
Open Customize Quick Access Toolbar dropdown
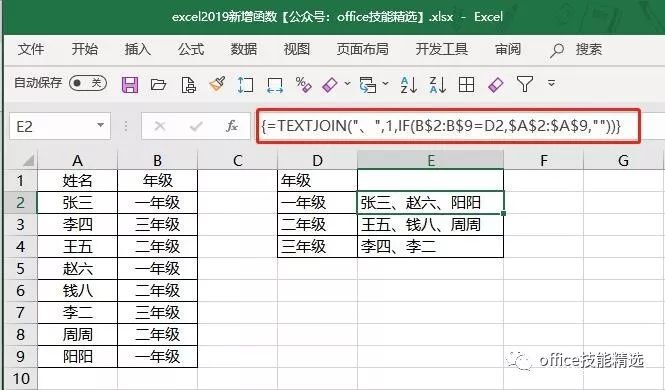(551, 83)
